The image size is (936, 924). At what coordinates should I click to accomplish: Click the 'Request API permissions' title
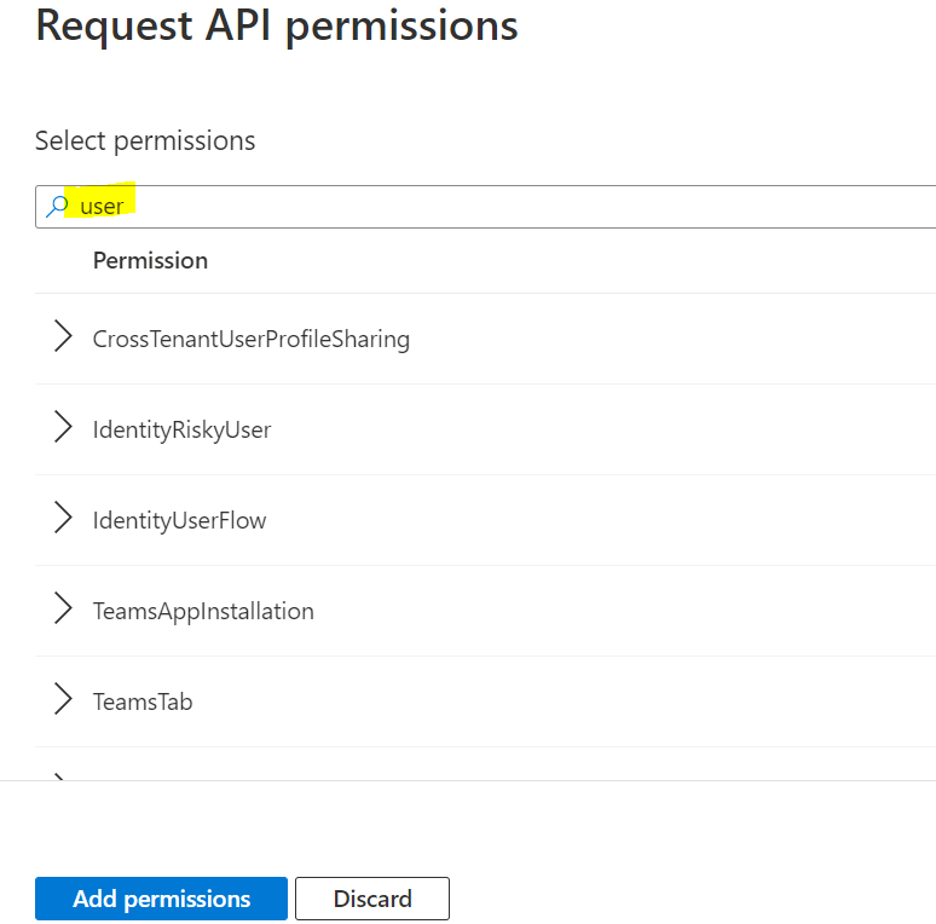276,26
